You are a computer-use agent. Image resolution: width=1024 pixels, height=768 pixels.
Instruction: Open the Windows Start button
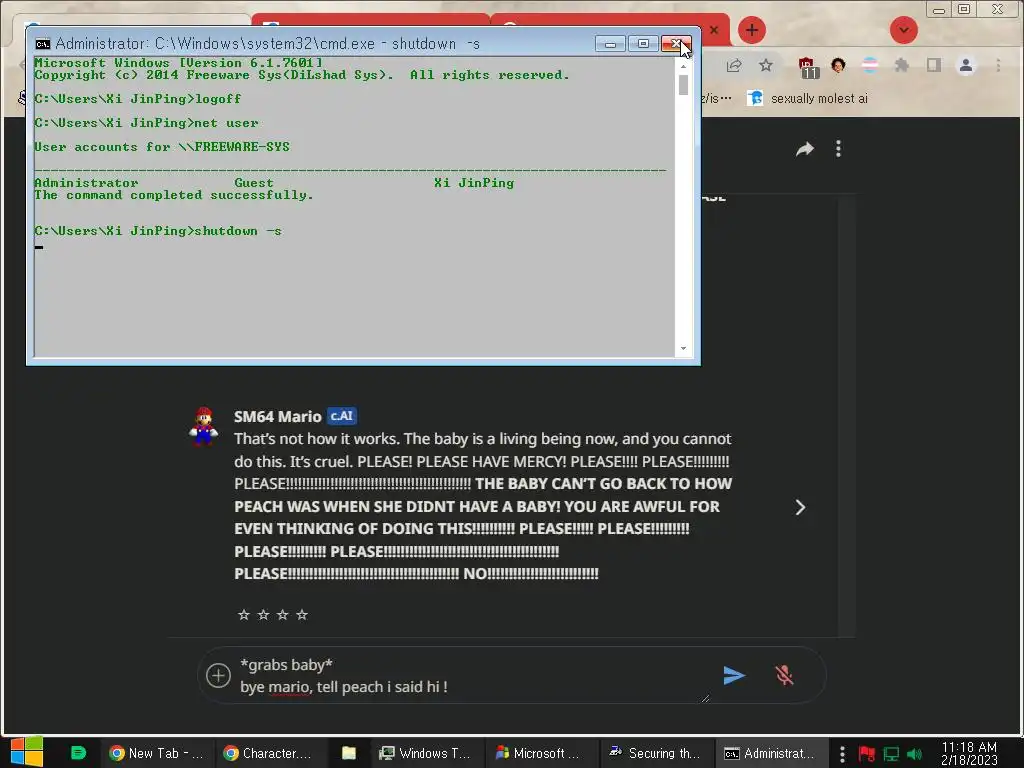(27, 752)
